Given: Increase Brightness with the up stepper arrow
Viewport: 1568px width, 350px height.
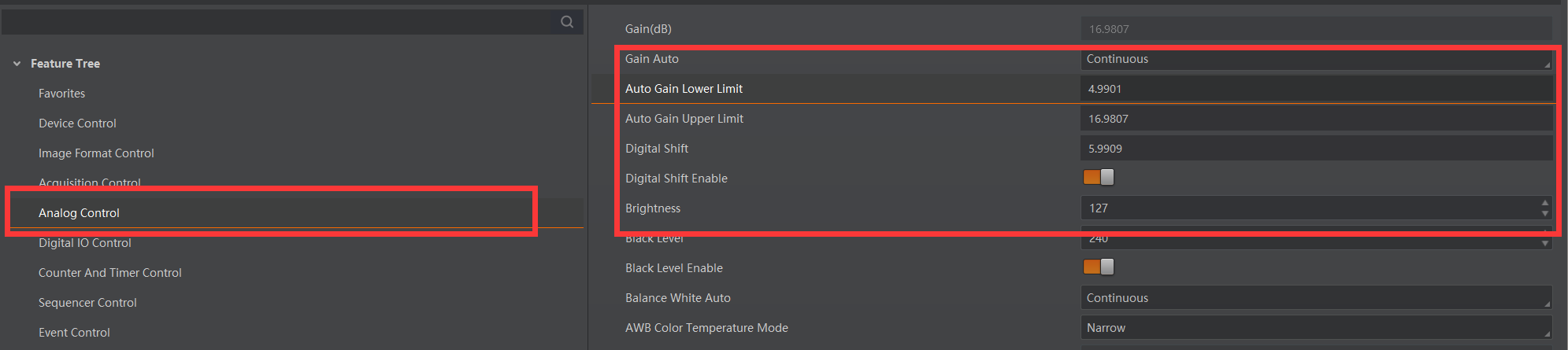Looking at the screenshot, I should pyautogui.click(x=1544, y=203).
